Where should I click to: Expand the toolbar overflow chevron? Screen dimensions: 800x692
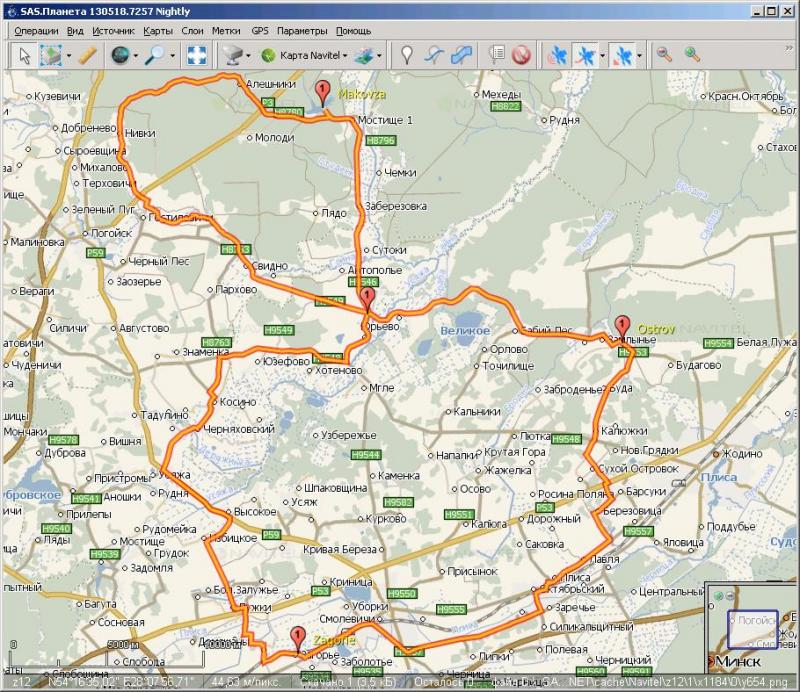tap(789, 47)
